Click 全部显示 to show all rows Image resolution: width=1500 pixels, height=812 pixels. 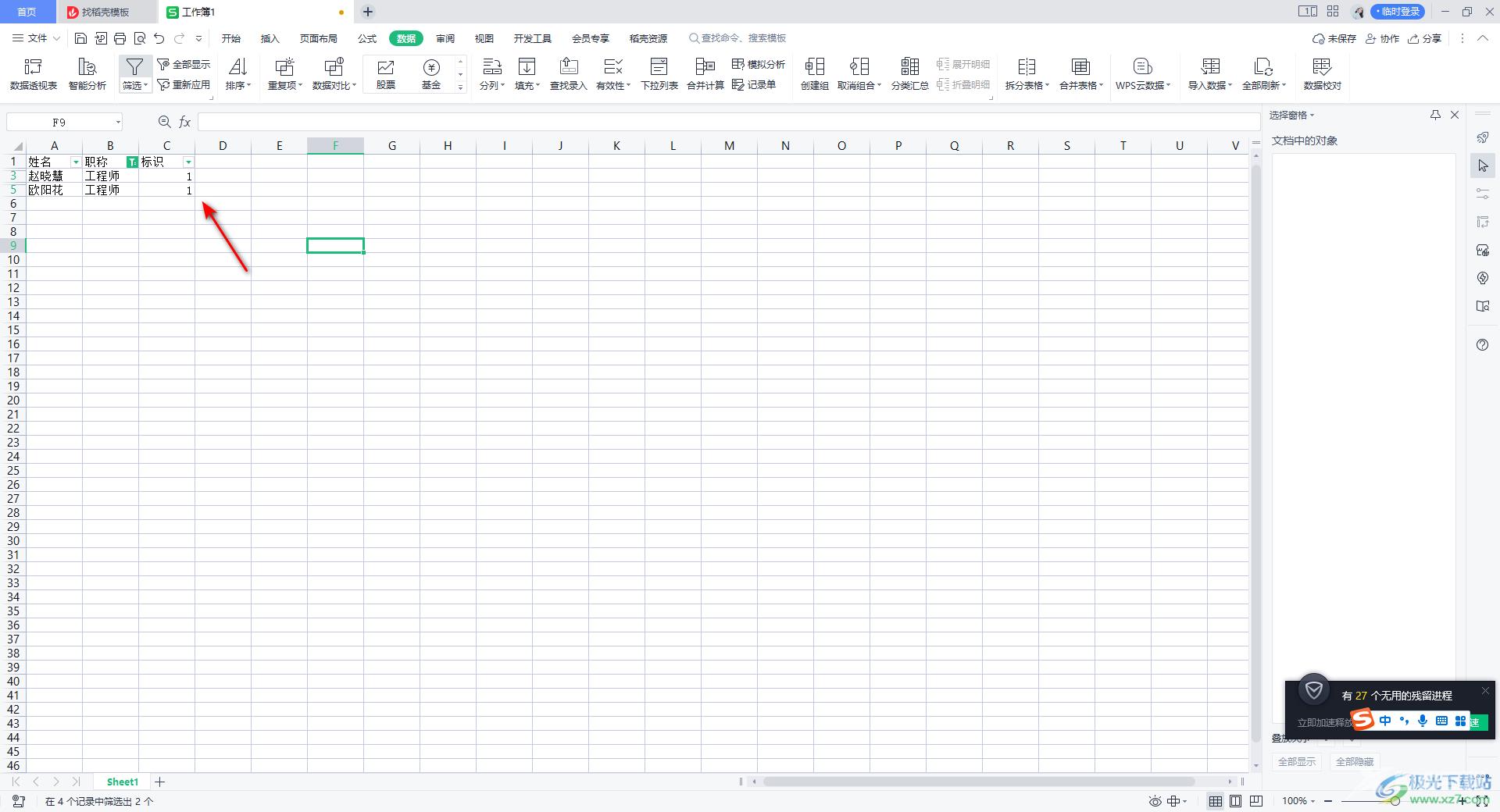coord(184,64)
